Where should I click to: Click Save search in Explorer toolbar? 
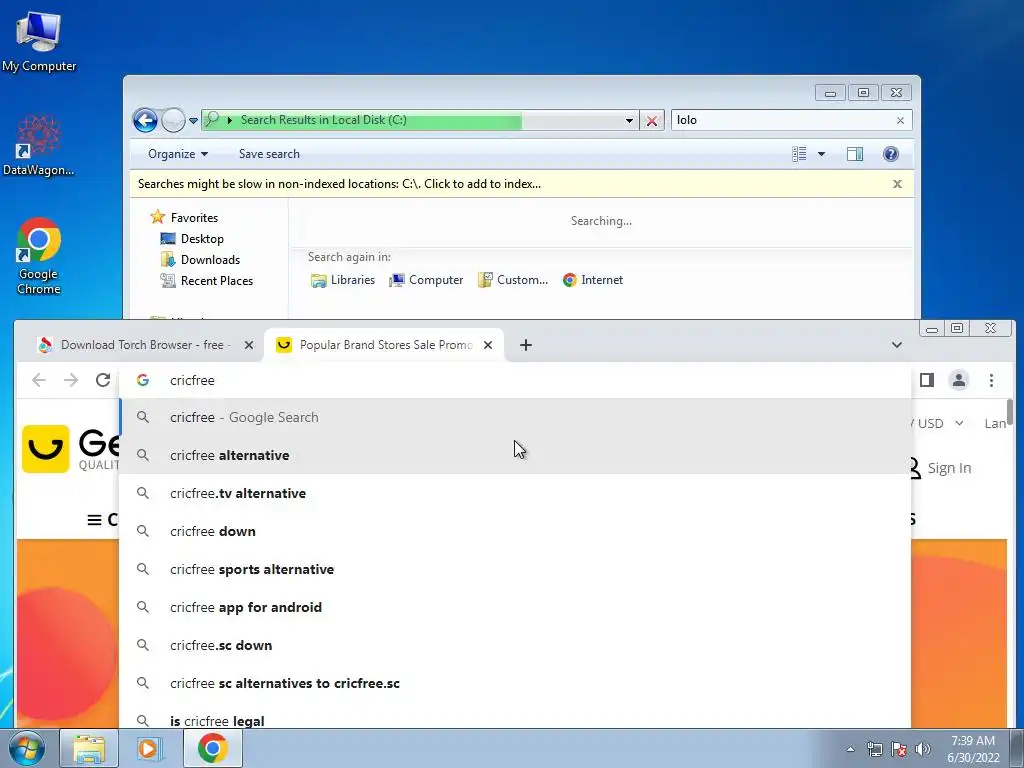point(269,154)
